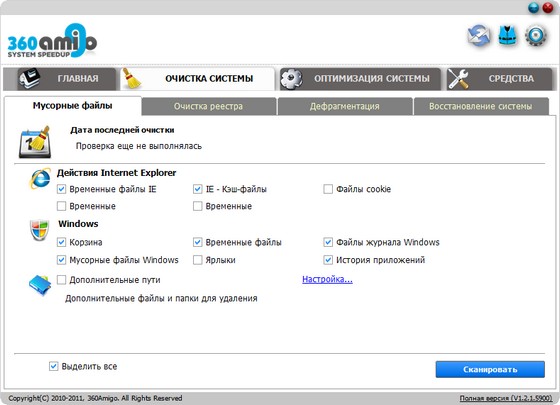Toggle История приложений checkbox

click(328, 260)
